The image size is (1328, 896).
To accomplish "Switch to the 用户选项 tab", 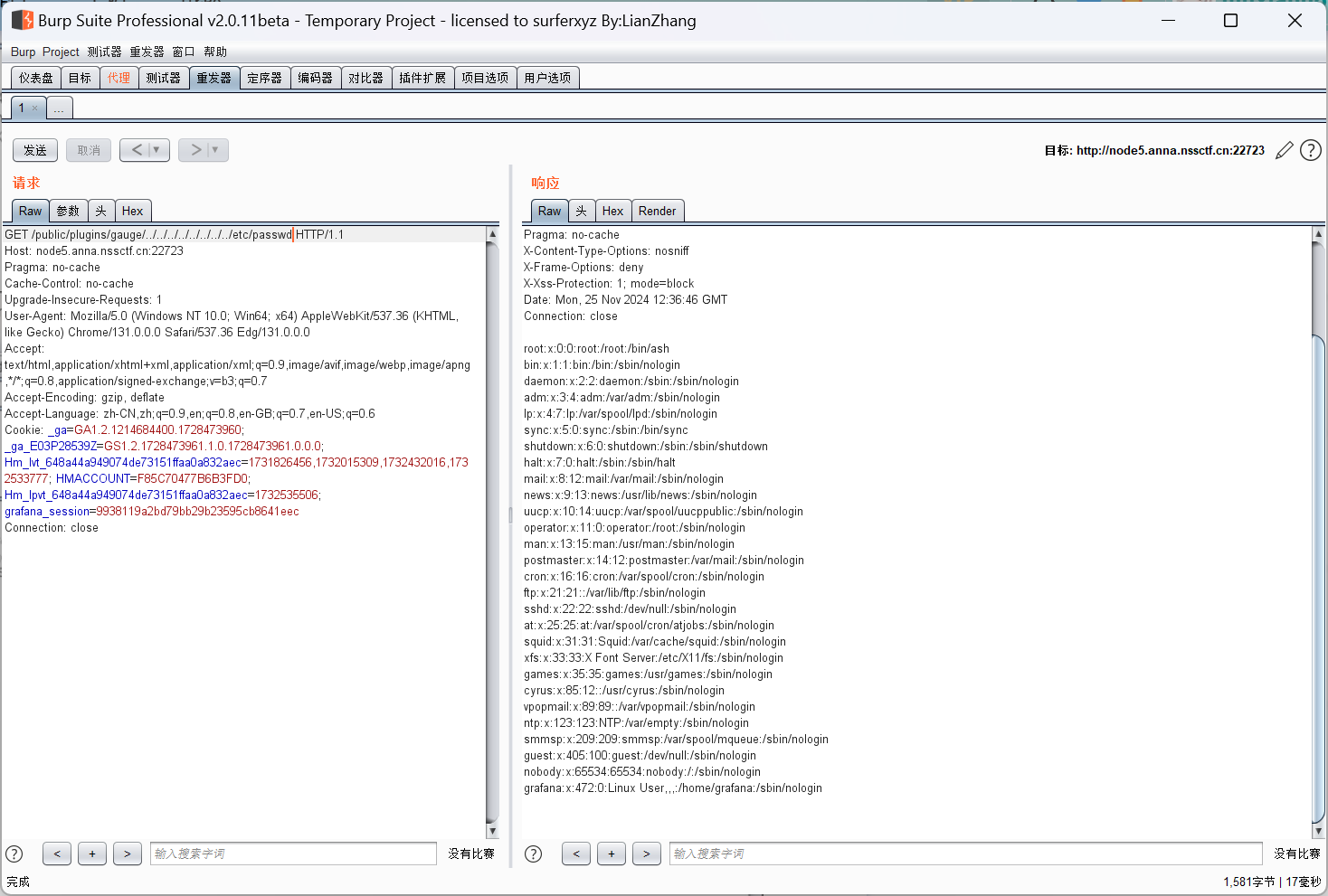I will [547, 78].
